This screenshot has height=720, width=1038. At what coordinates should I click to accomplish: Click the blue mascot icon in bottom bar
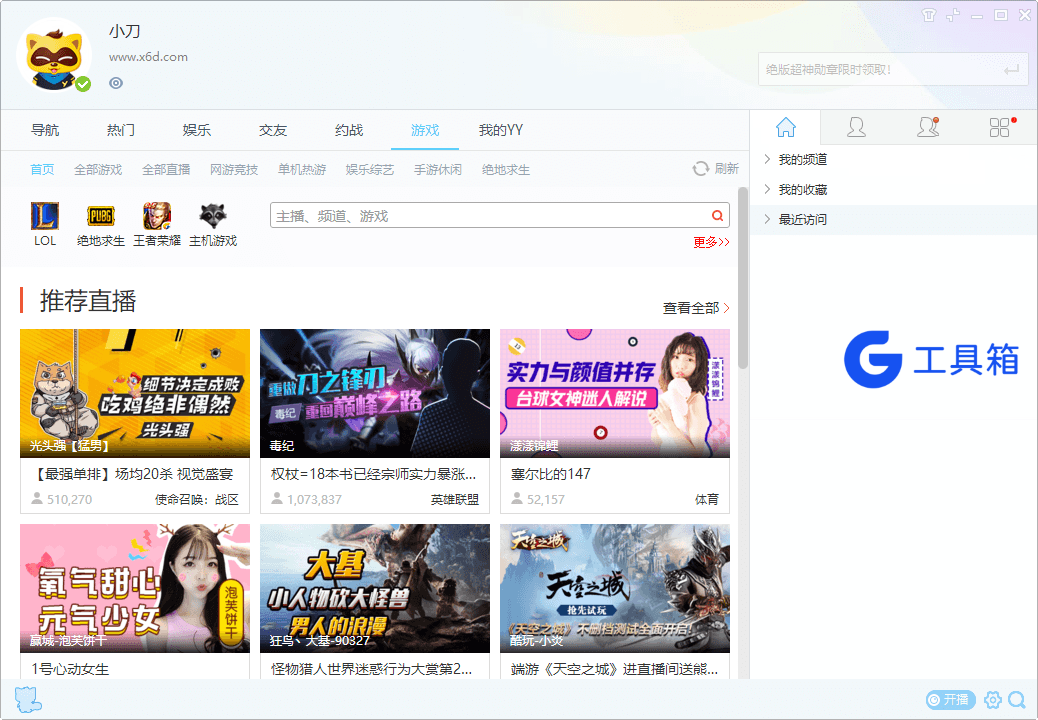tap(28, 699)
